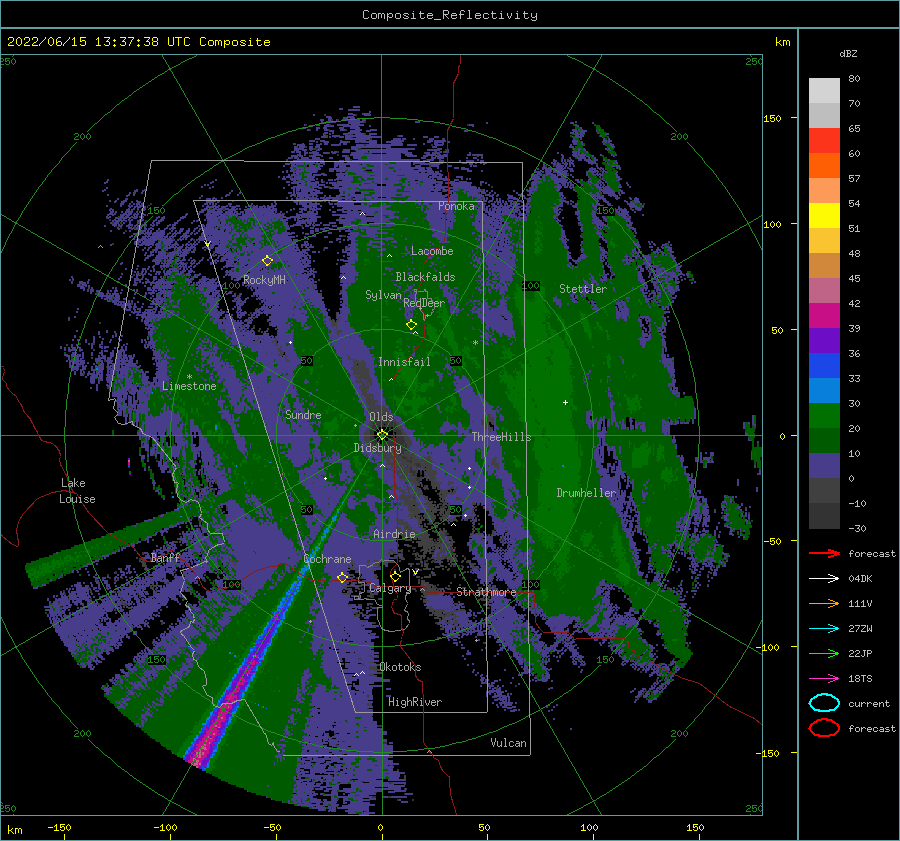Click the purple 10 dBZ color swatch
The width and height of the screenshot is (900, 841).
click(824, 465)
